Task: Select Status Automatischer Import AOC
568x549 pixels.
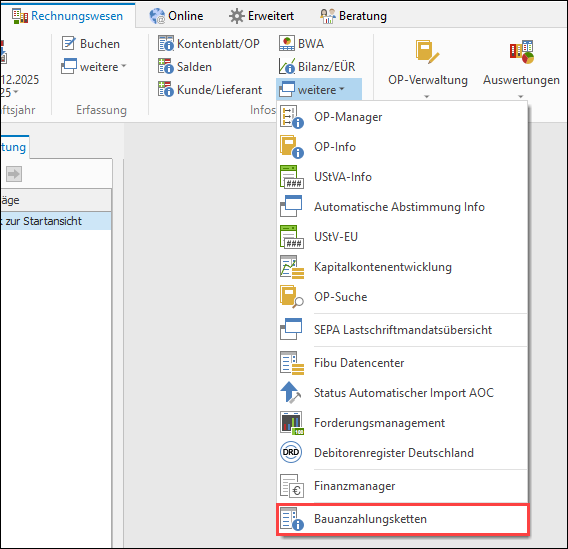Action: click(402, 393)
